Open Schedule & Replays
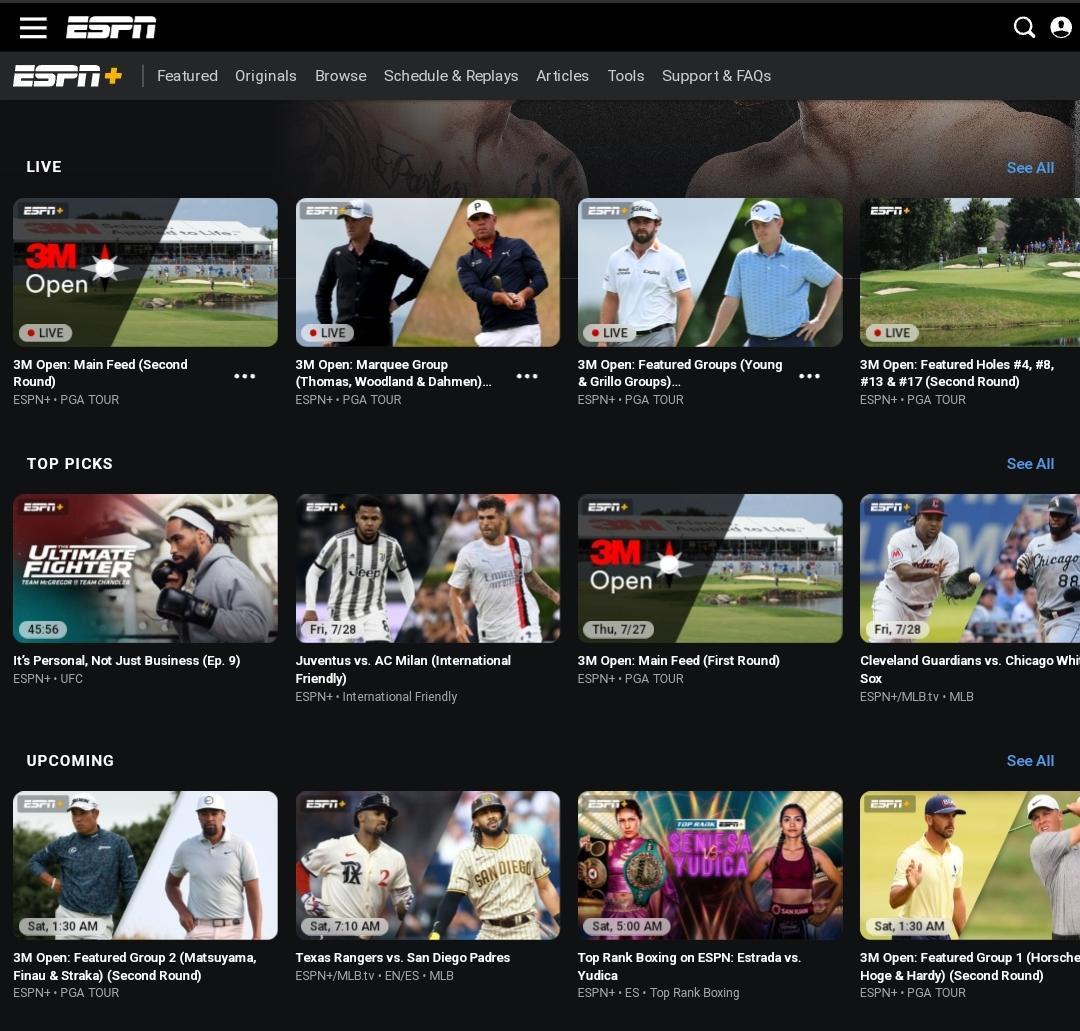 click(x=451, y=76)
